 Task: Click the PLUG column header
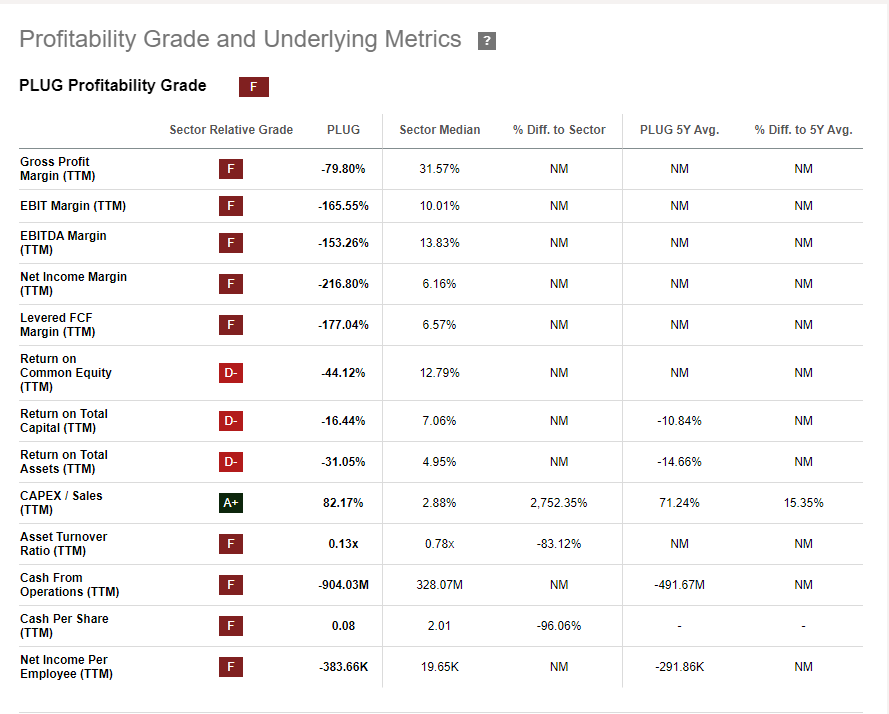tap(343, 130)
